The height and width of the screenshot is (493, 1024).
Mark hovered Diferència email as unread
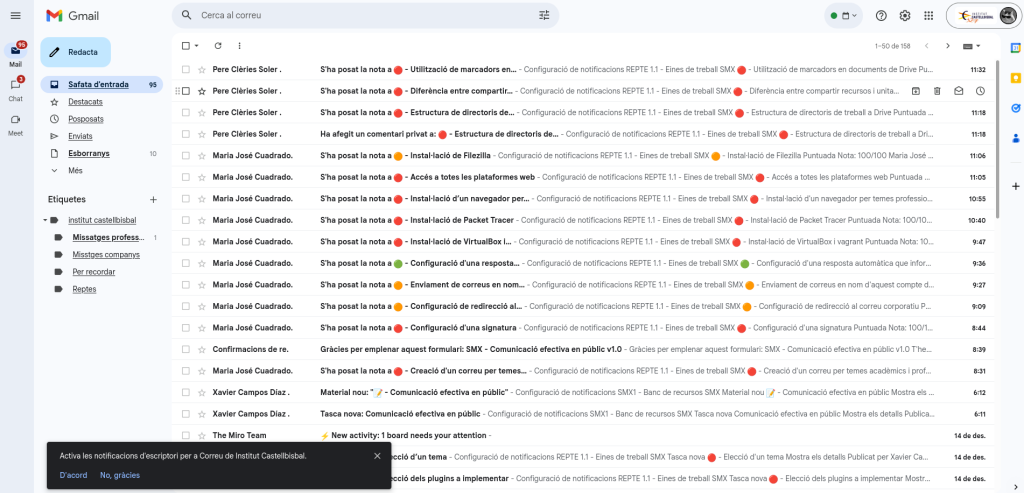[x=958, y=91]
